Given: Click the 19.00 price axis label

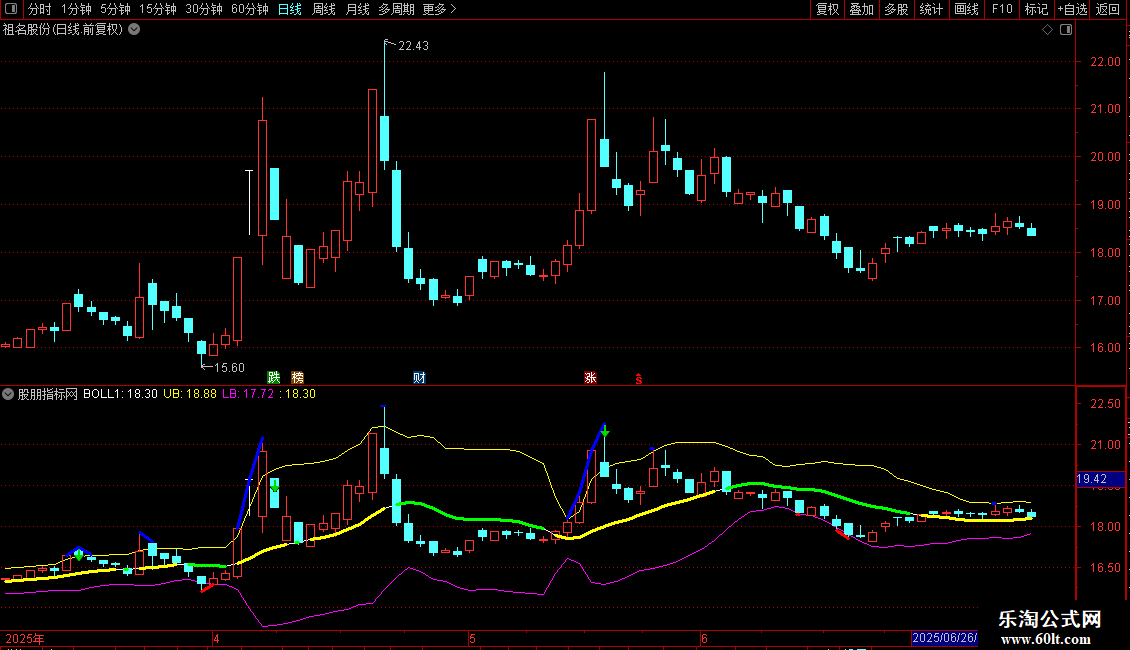Looking at the screenshot, I should (1105, 205).
